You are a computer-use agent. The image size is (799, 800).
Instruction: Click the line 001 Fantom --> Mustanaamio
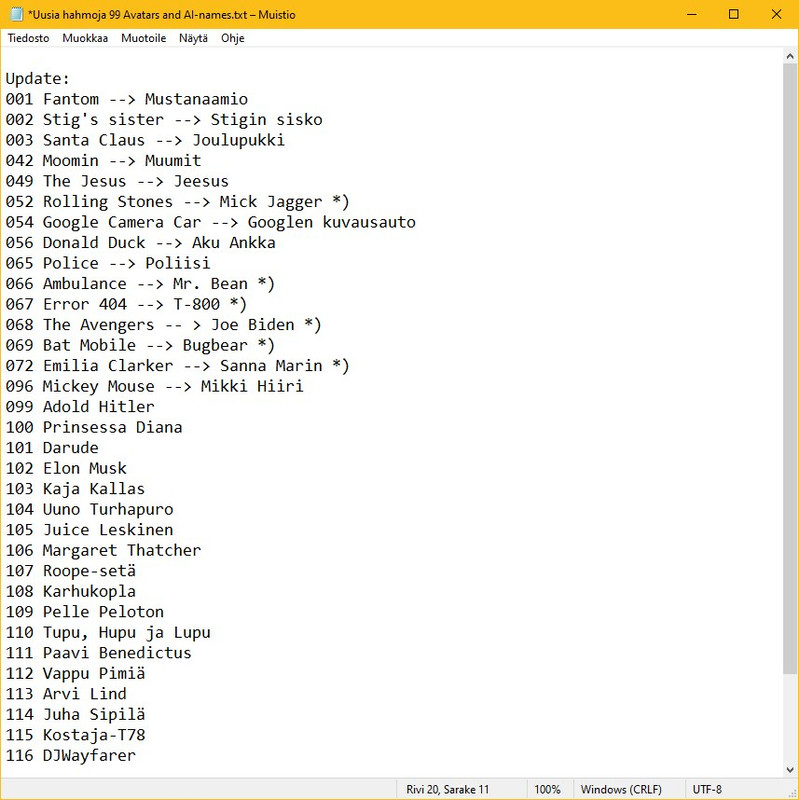click(127, 99)
